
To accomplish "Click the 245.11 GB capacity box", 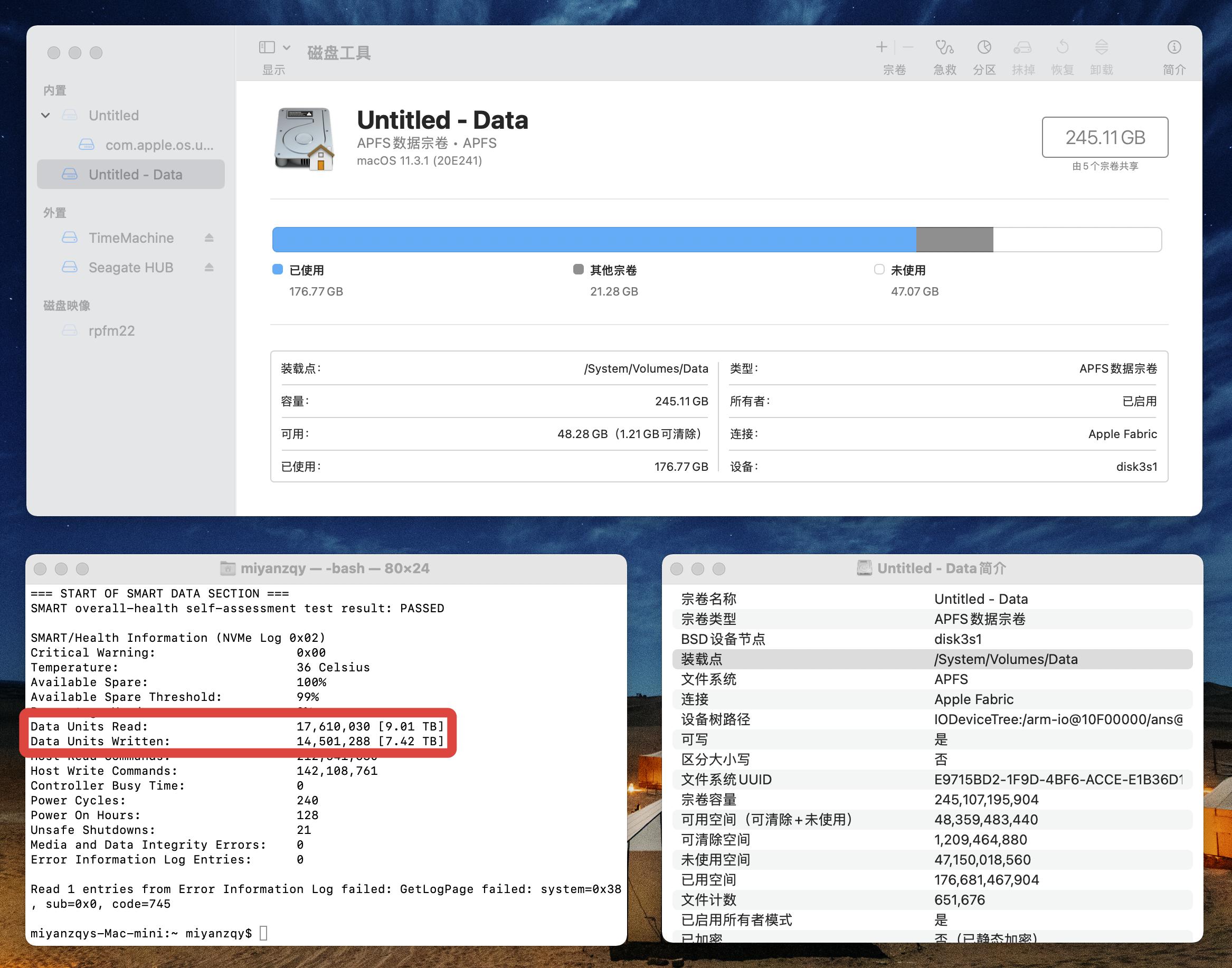I will tap(1104, 137).
